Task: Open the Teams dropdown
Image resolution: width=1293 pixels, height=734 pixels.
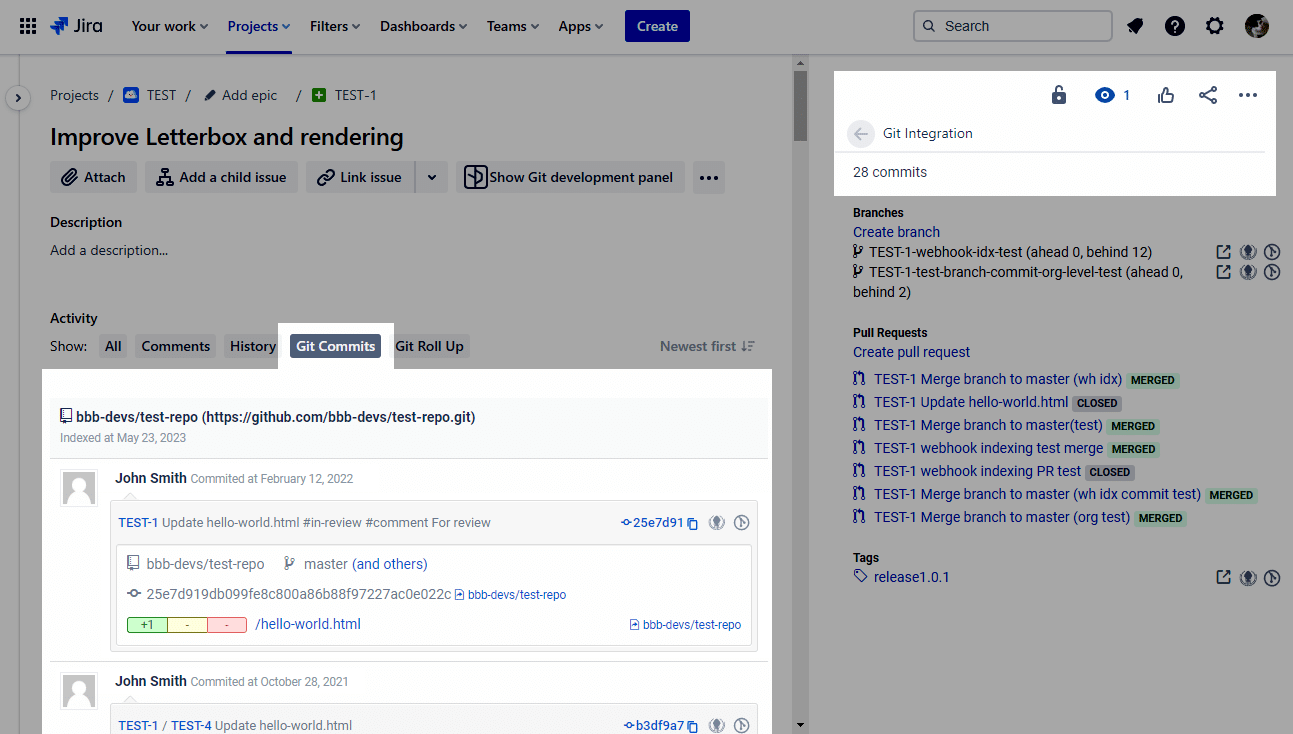Action: [513, 26]
